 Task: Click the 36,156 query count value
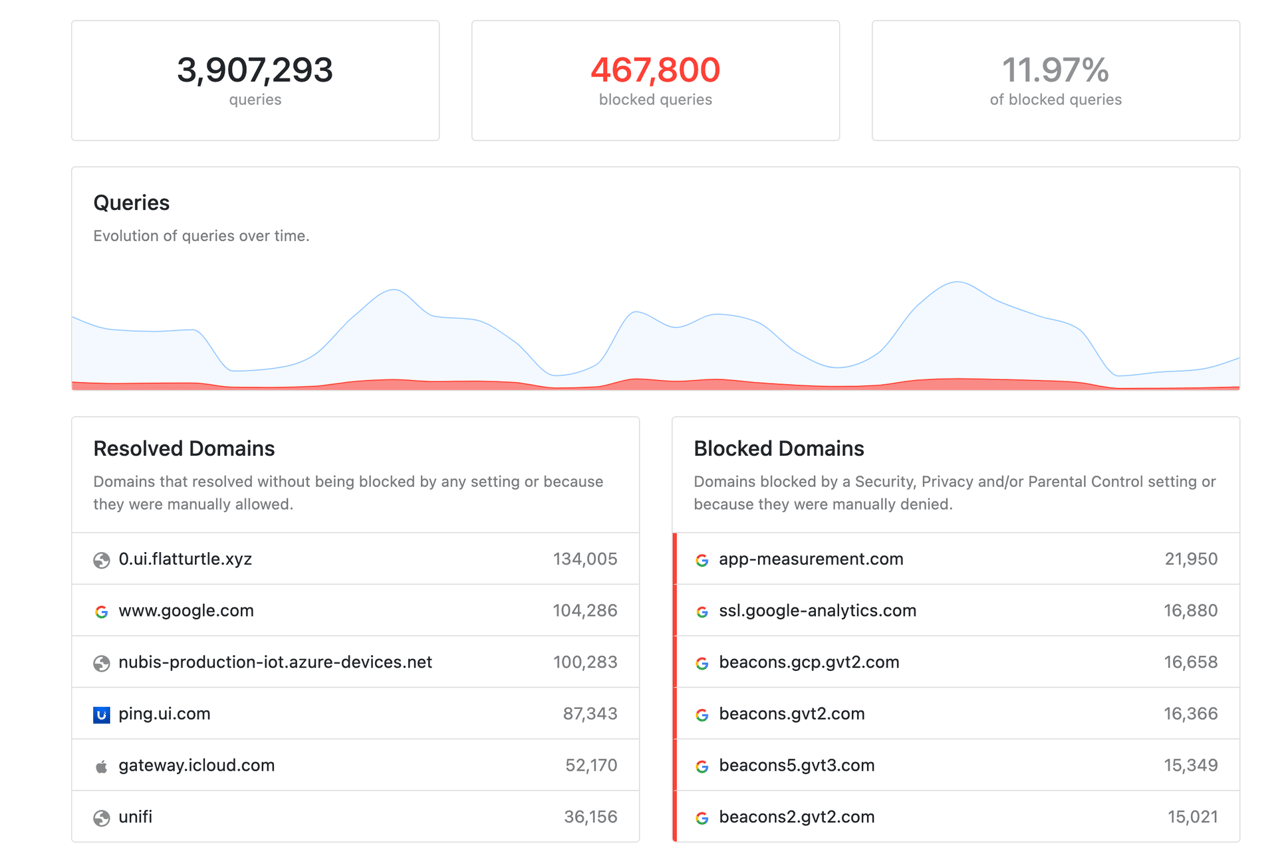click(x=591, y=817)
